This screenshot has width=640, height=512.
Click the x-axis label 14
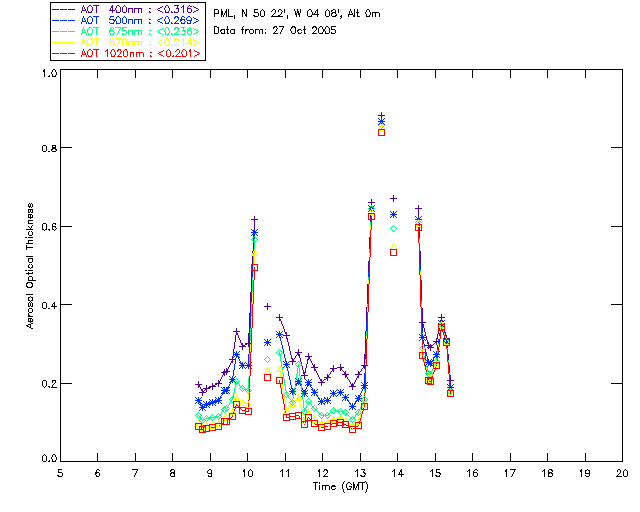pyautogui.click(x=398, y=473)
